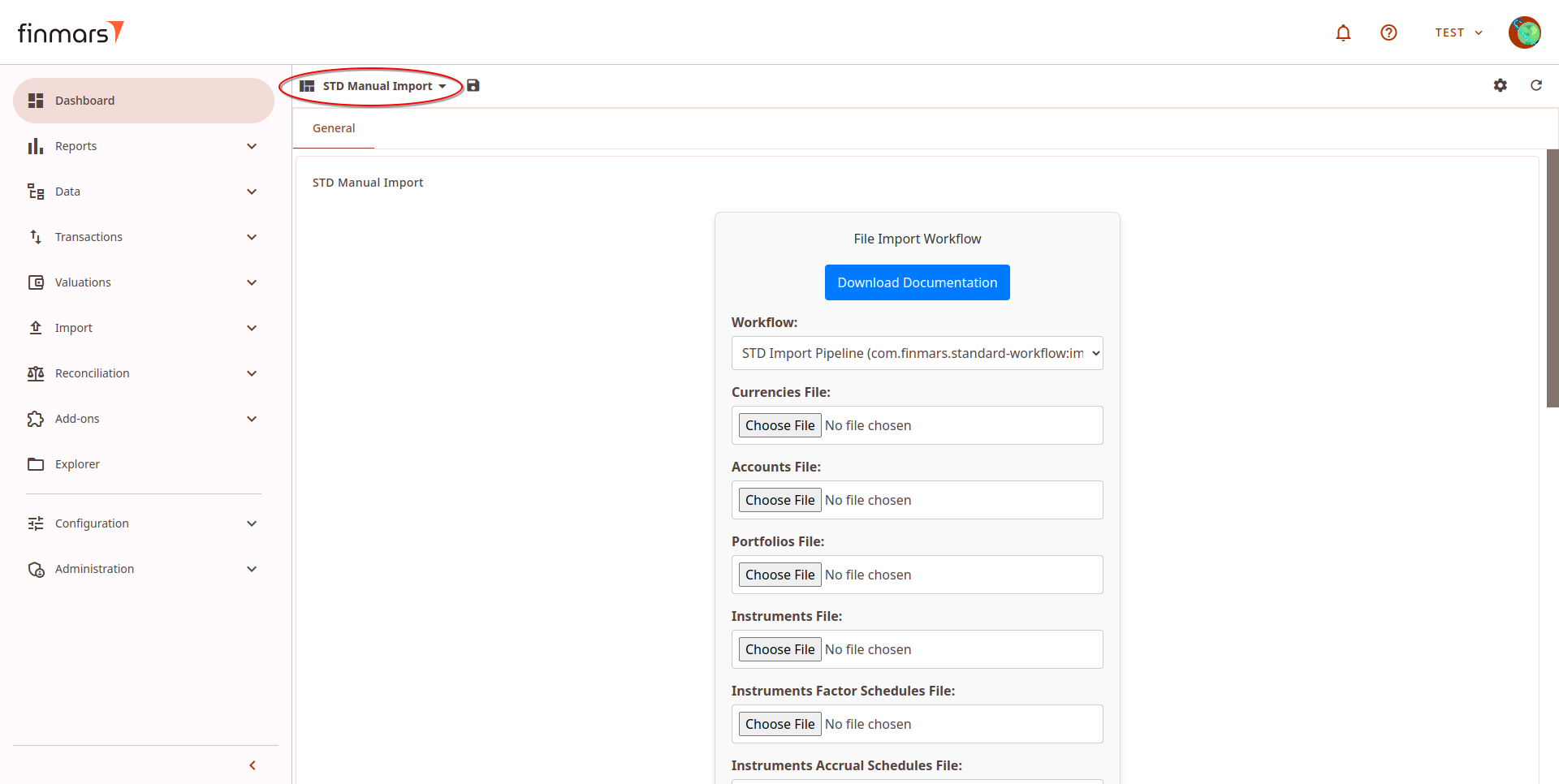Open the STD Manual Import layout dropdown
Viewport: 1559px width, 784px height.
(x=378, y=86)
